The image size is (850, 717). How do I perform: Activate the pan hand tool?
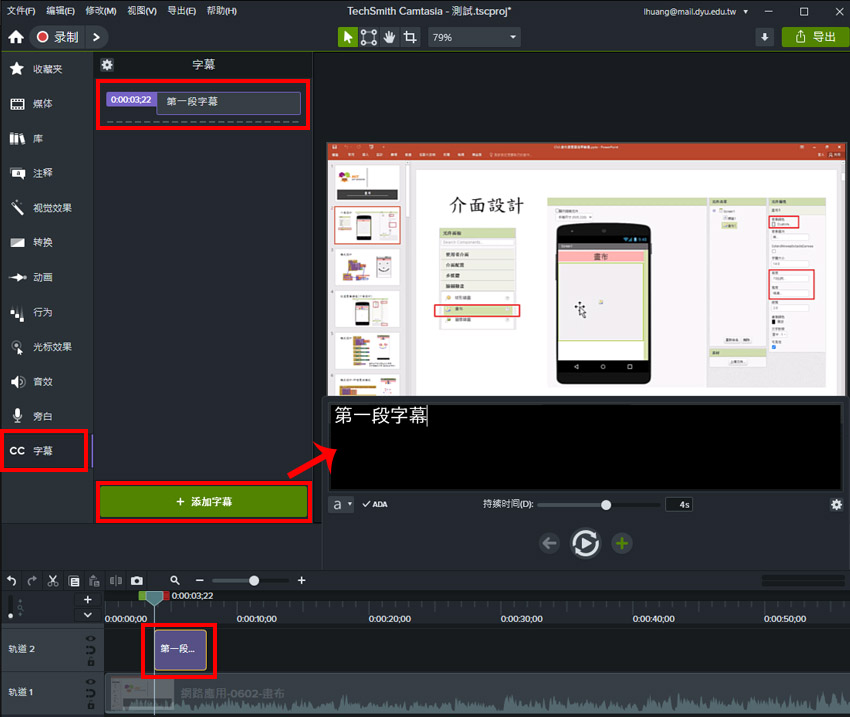389,37
